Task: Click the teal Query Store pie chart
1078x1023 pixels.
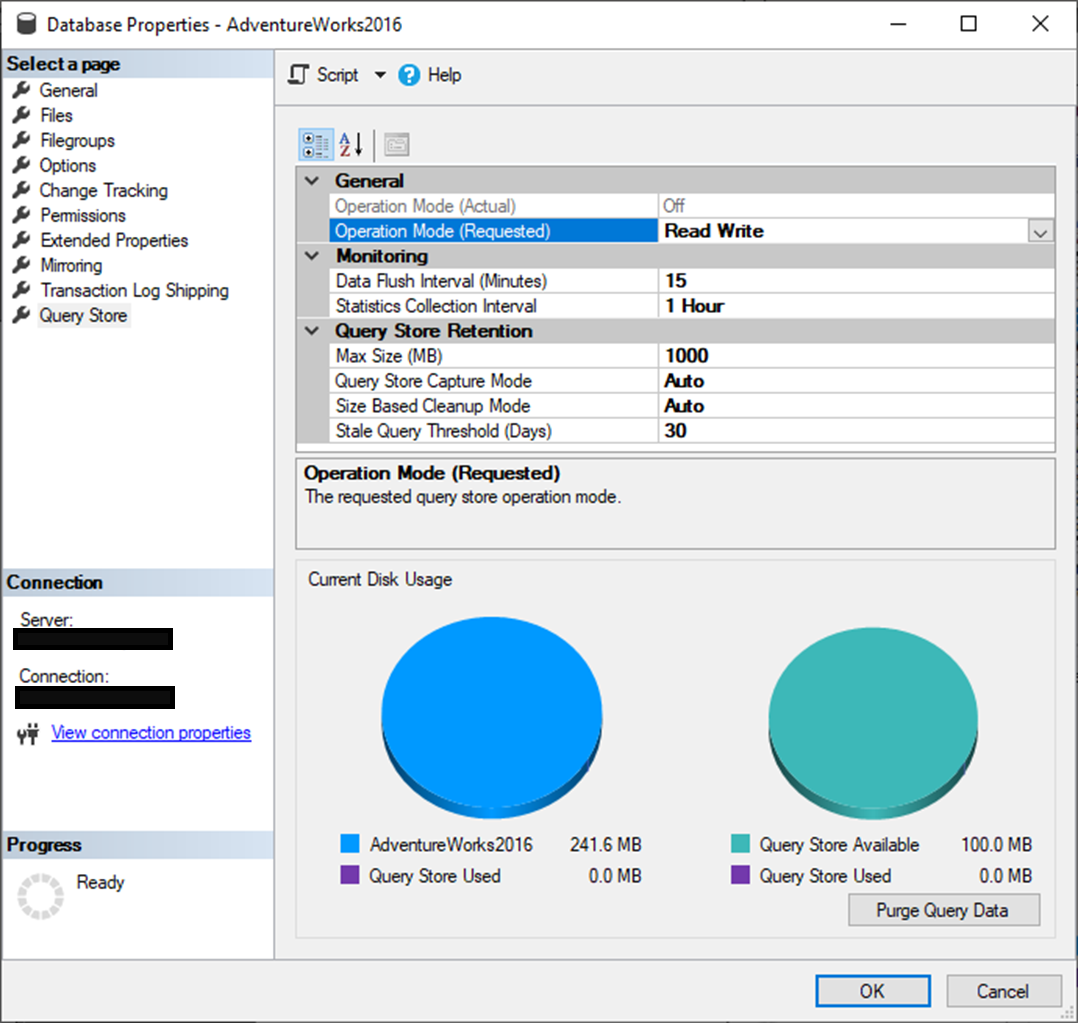Action: (x=873, y=723)
